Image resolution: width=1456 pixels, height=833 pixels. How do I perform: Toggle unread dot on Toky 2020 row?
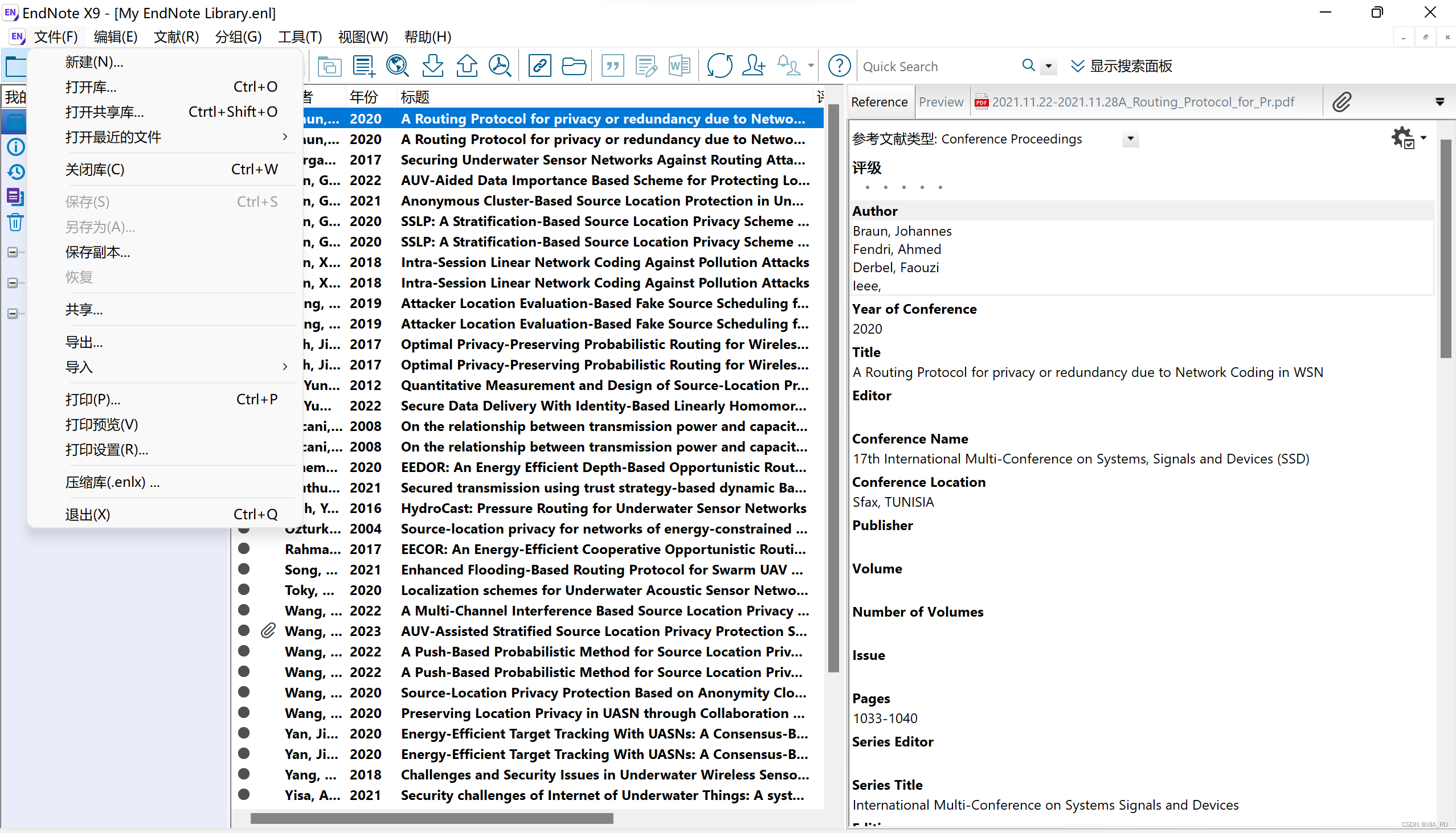[x=244, y=589]
